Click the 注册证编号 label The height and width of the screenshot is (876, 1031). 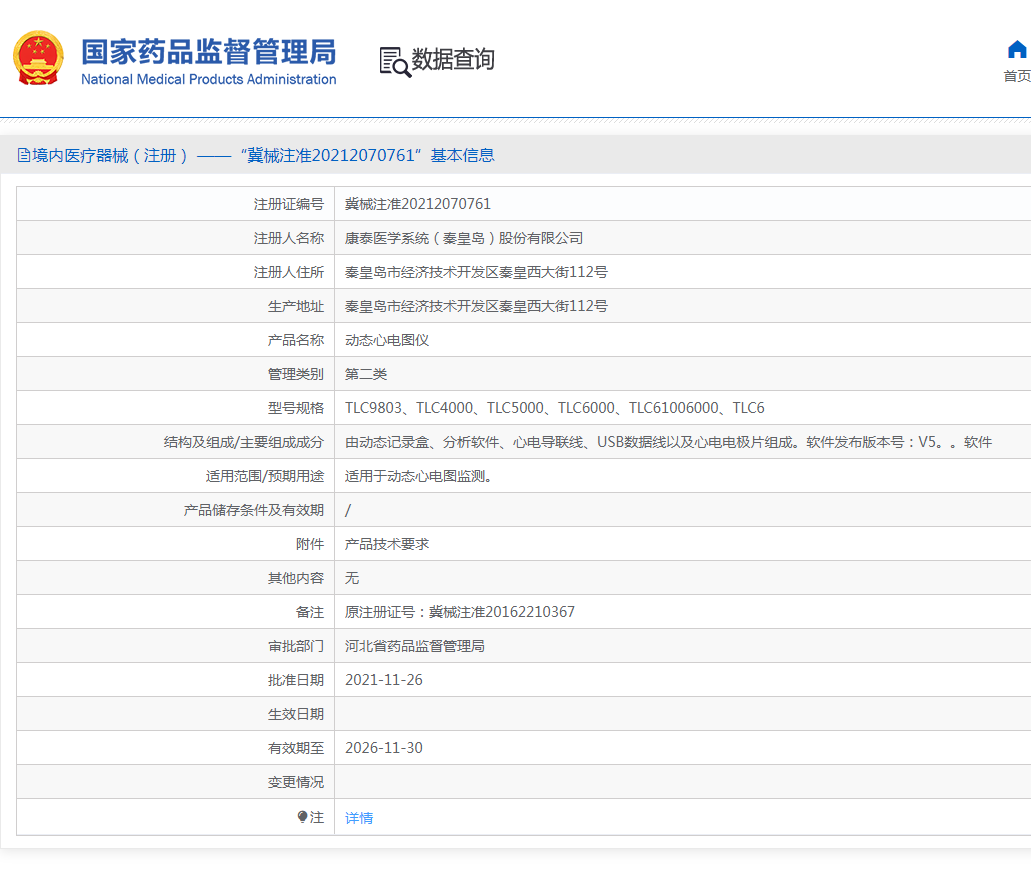(x=289, y=205)
